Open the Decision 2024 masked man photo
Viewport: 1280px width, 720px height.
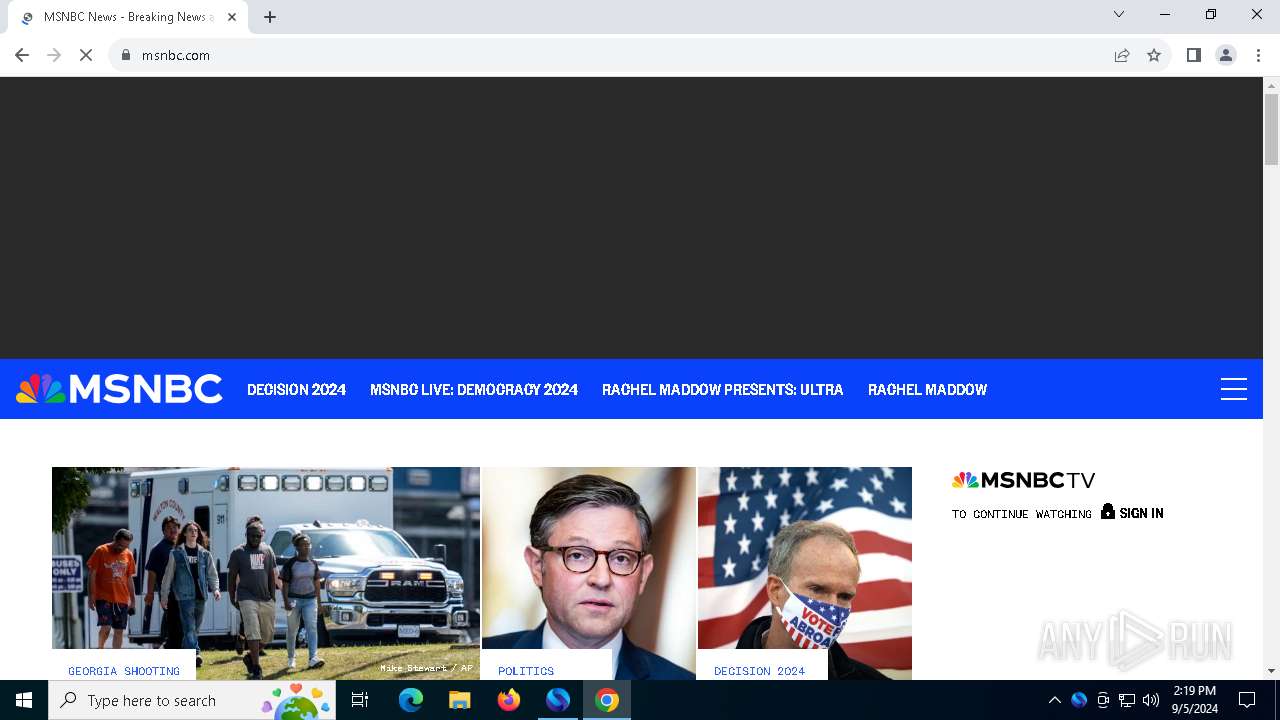[x=805, y=573]
